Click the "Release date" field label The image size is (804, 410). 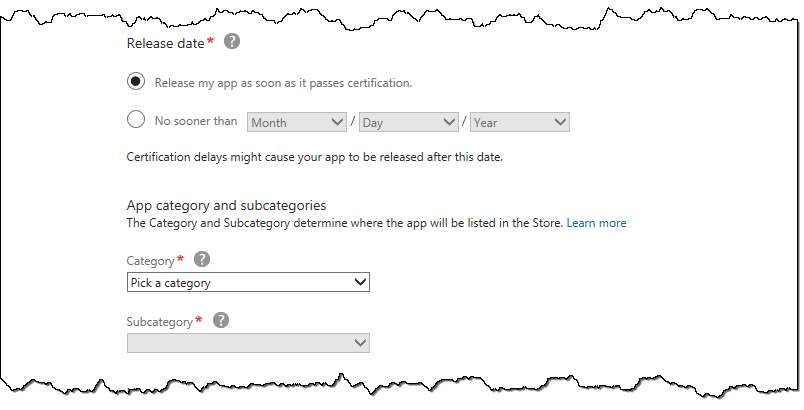click(164, 43)
